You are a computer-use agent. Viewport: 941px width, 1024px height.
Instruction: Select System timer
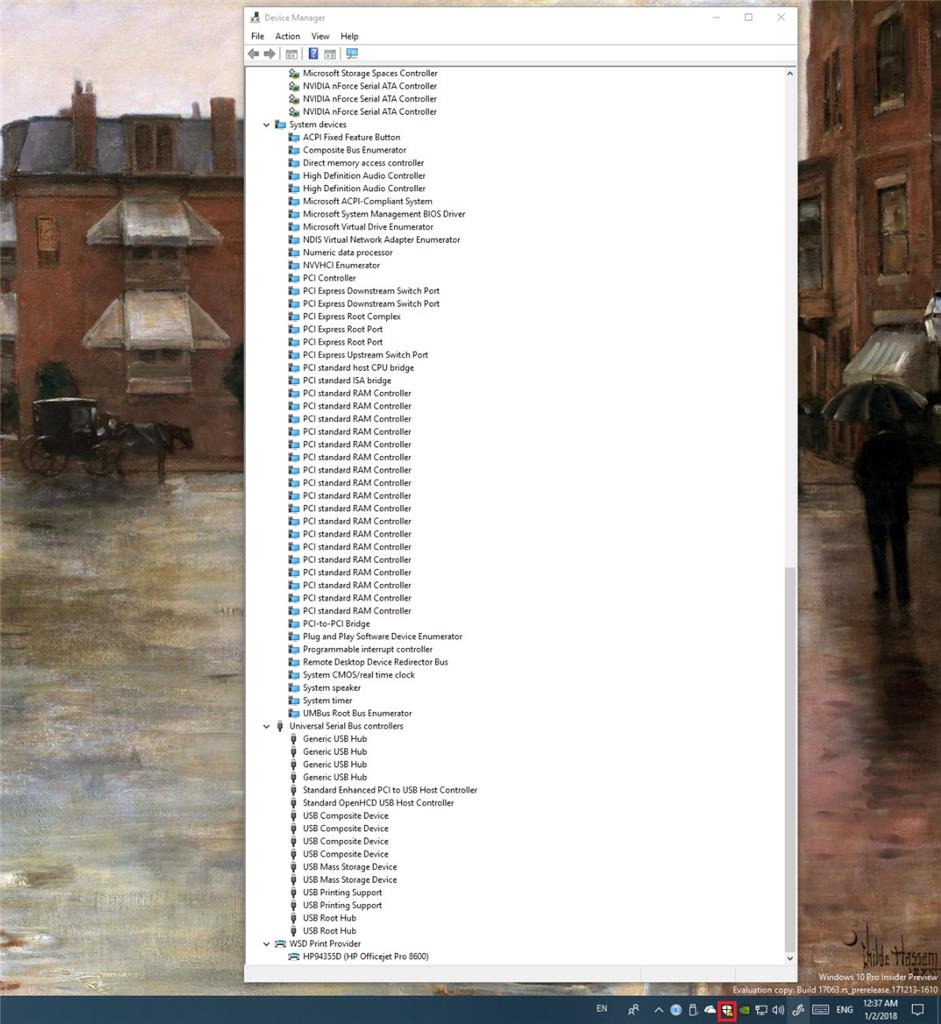click(327, 700)
